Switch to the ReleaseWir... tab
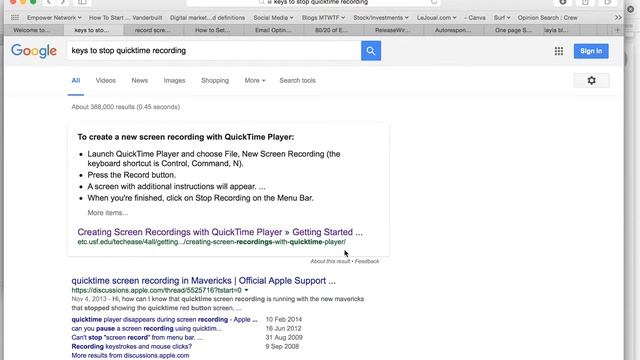The width and height of the screenshot is (640, 360). click(x=392, y=30)
